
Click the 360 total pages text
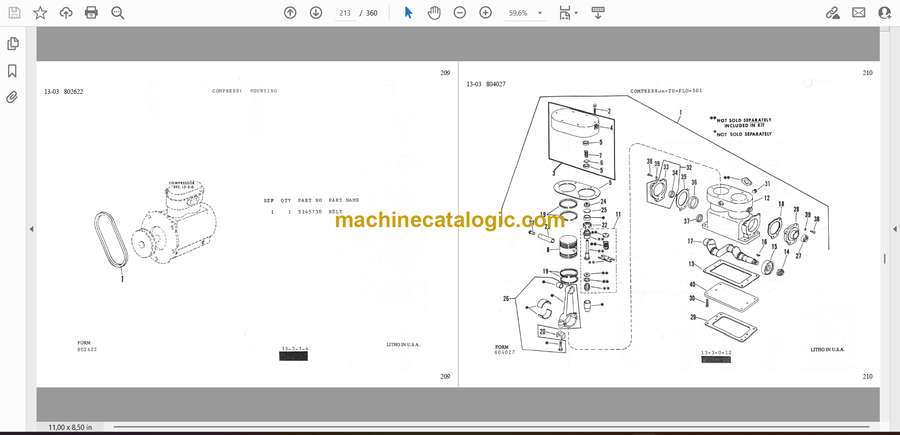click(372, 13)
